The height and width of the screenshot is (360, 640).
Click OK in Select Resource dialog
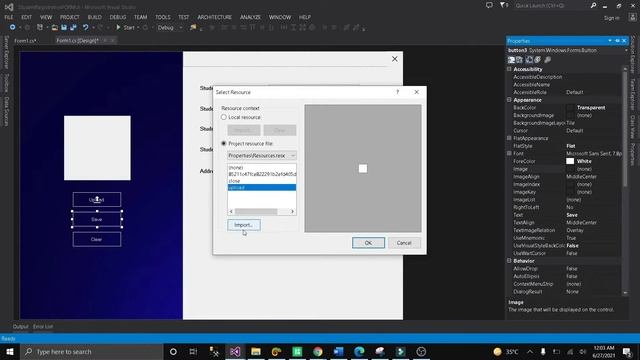[368, 243]
